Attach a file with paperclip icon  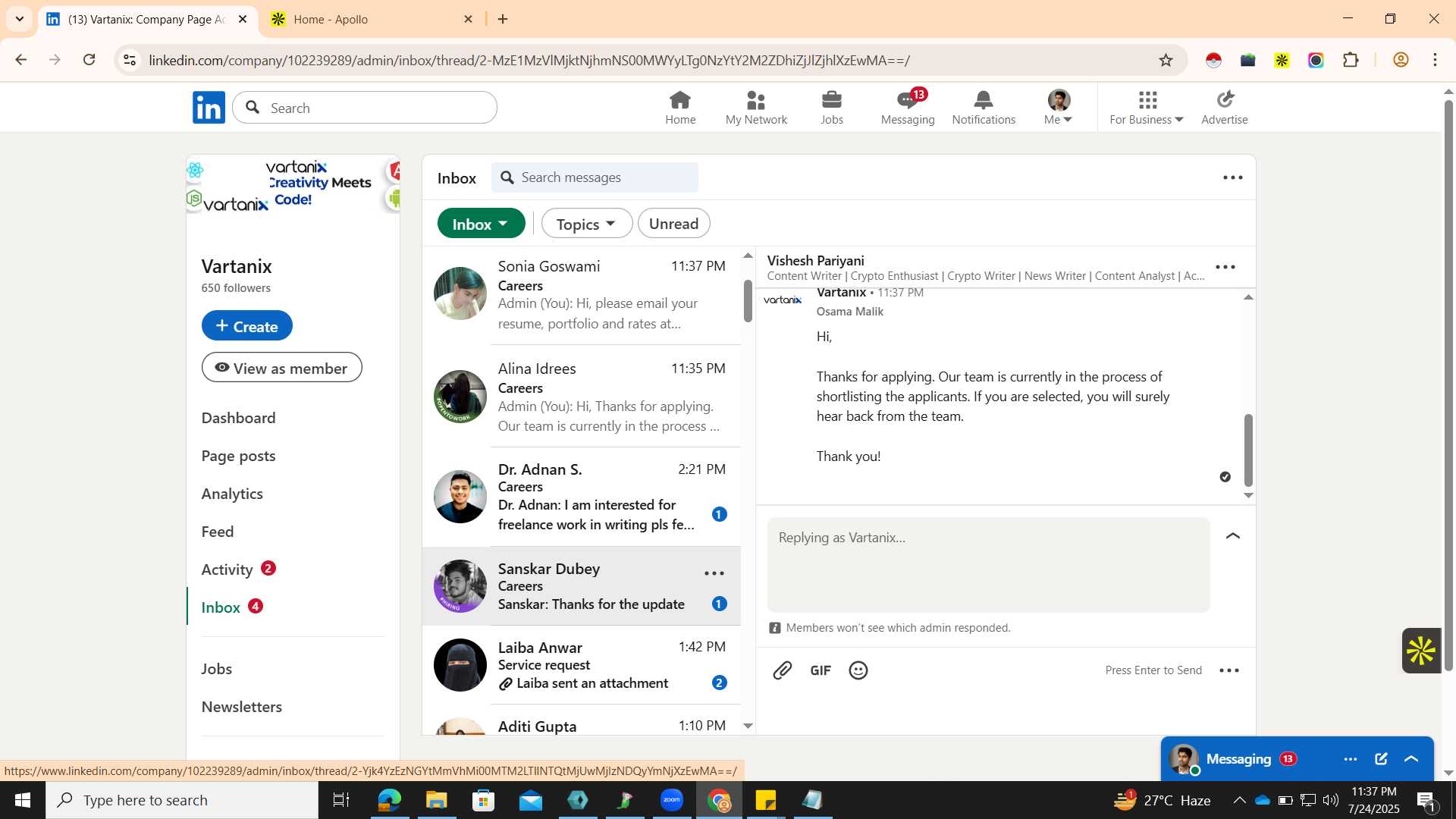click(x=783, y=670)
